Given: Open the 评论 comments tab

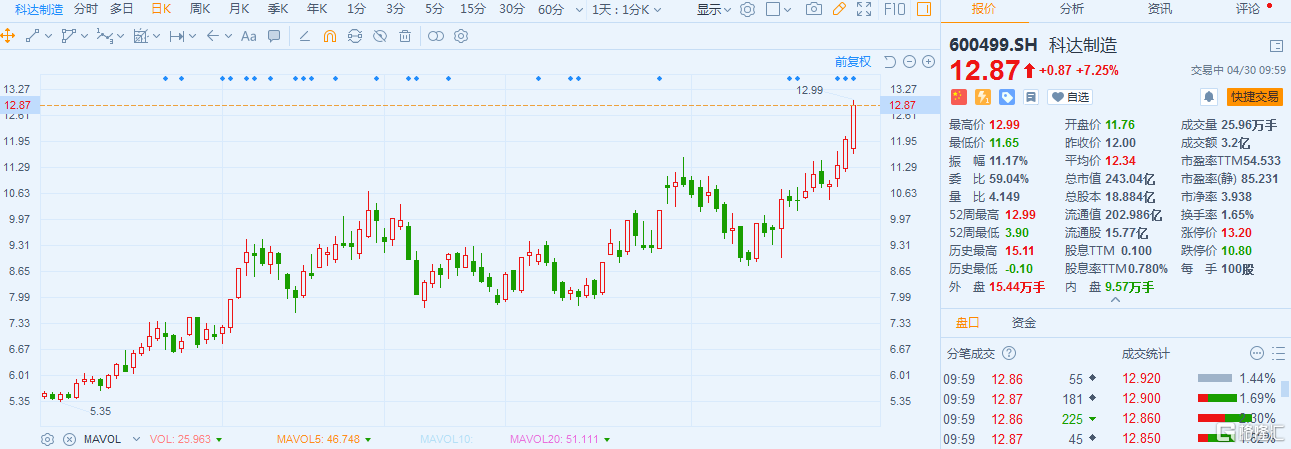Looking at the screenshot, I should [1248, 9].
